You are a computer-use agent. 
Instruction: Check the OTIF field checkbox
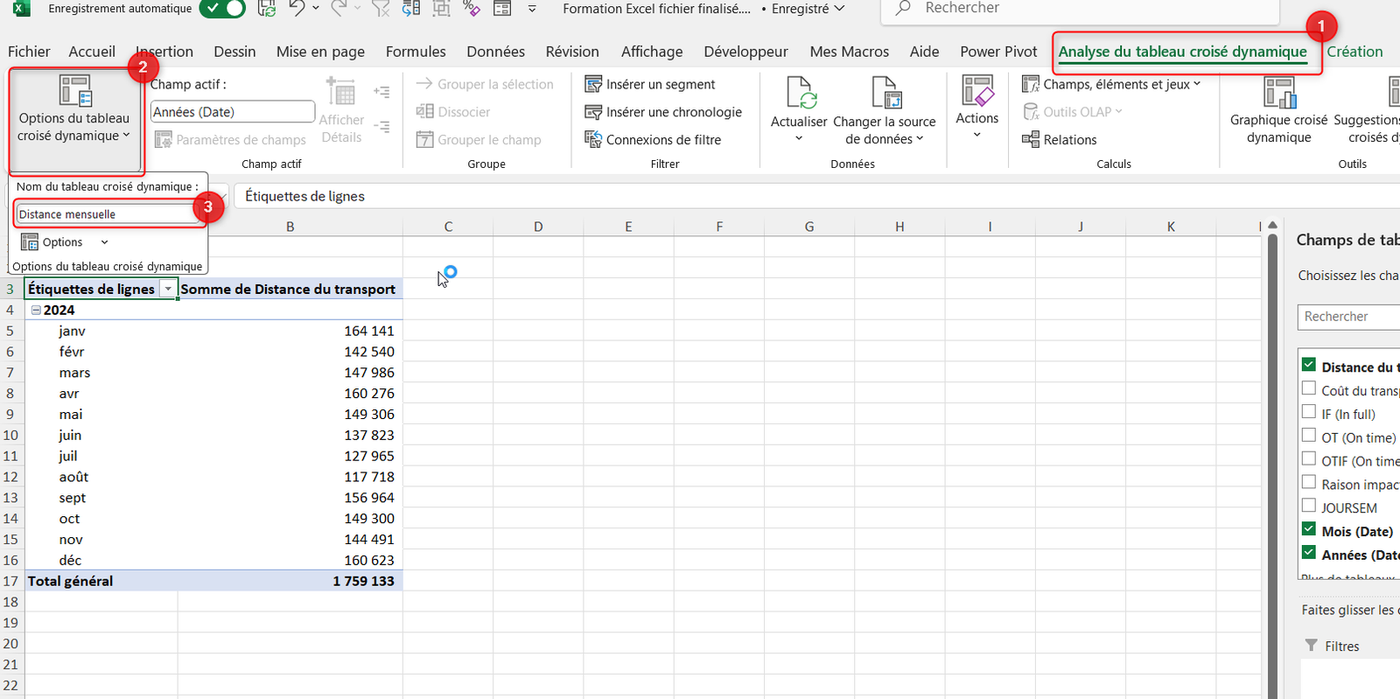pos(1309,459)
